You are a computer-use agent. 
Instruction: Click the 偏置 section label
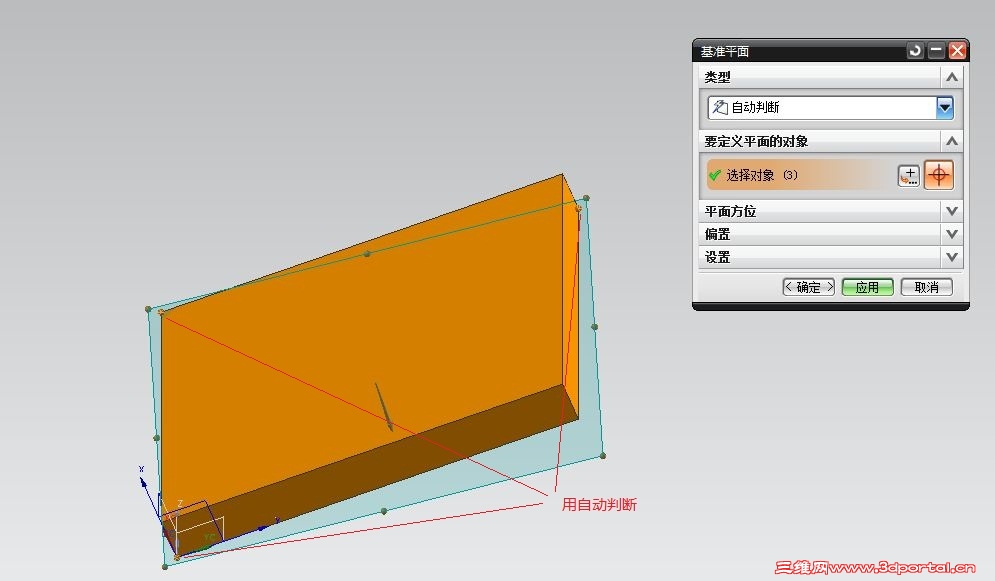tap(718, 234)
